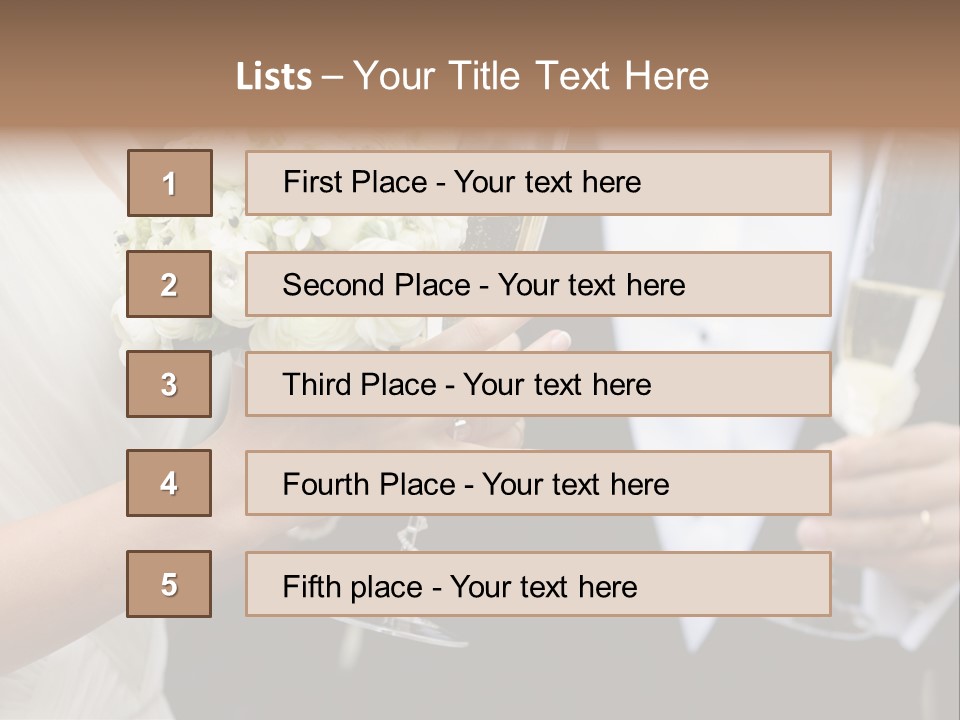The height and width of the screenshot is (720, 960).
Task: Click the Third Place text bar
Action: (538, 384)
